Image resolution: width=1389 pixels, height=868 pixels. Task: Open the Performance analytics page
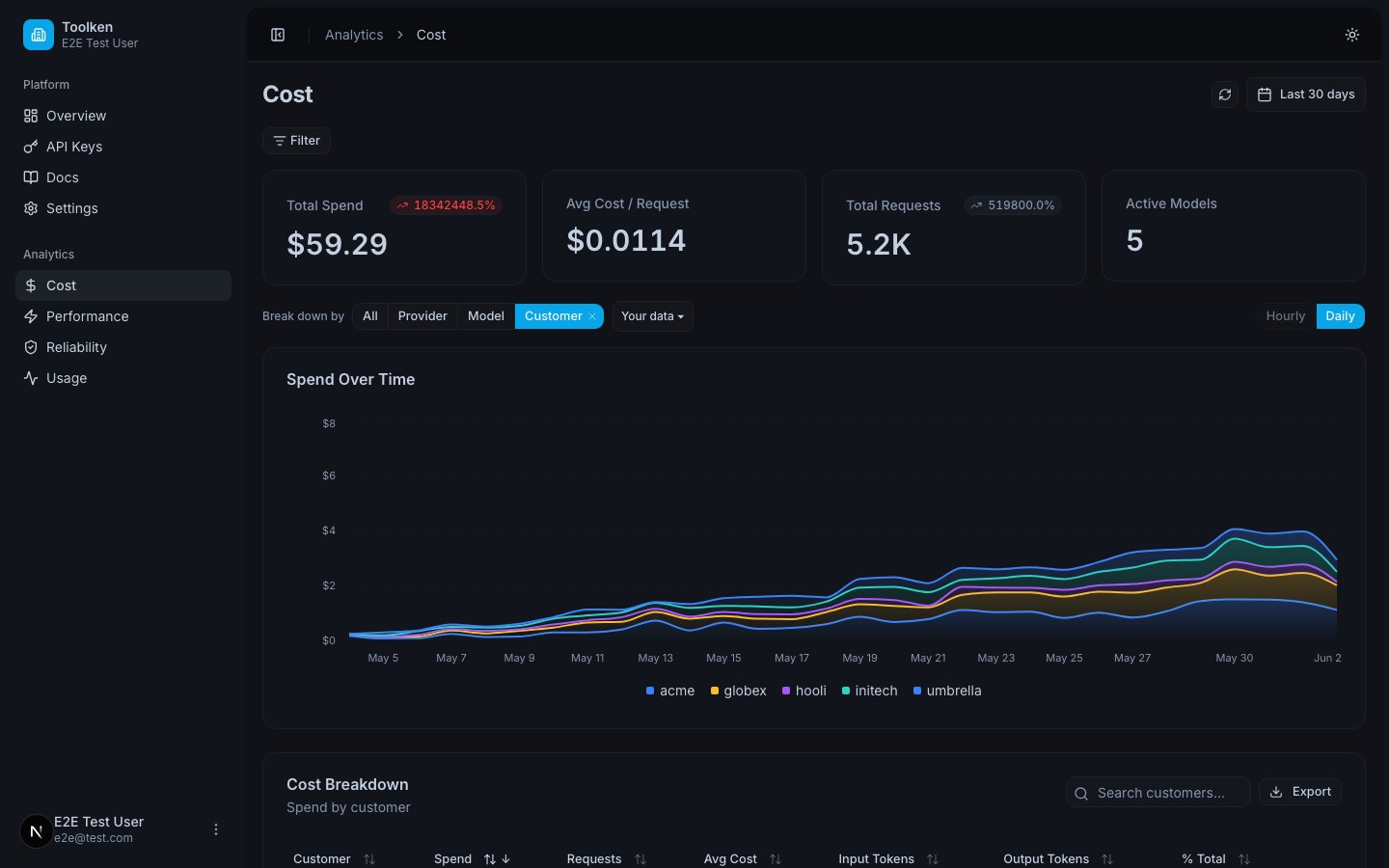tap(123, 316)
